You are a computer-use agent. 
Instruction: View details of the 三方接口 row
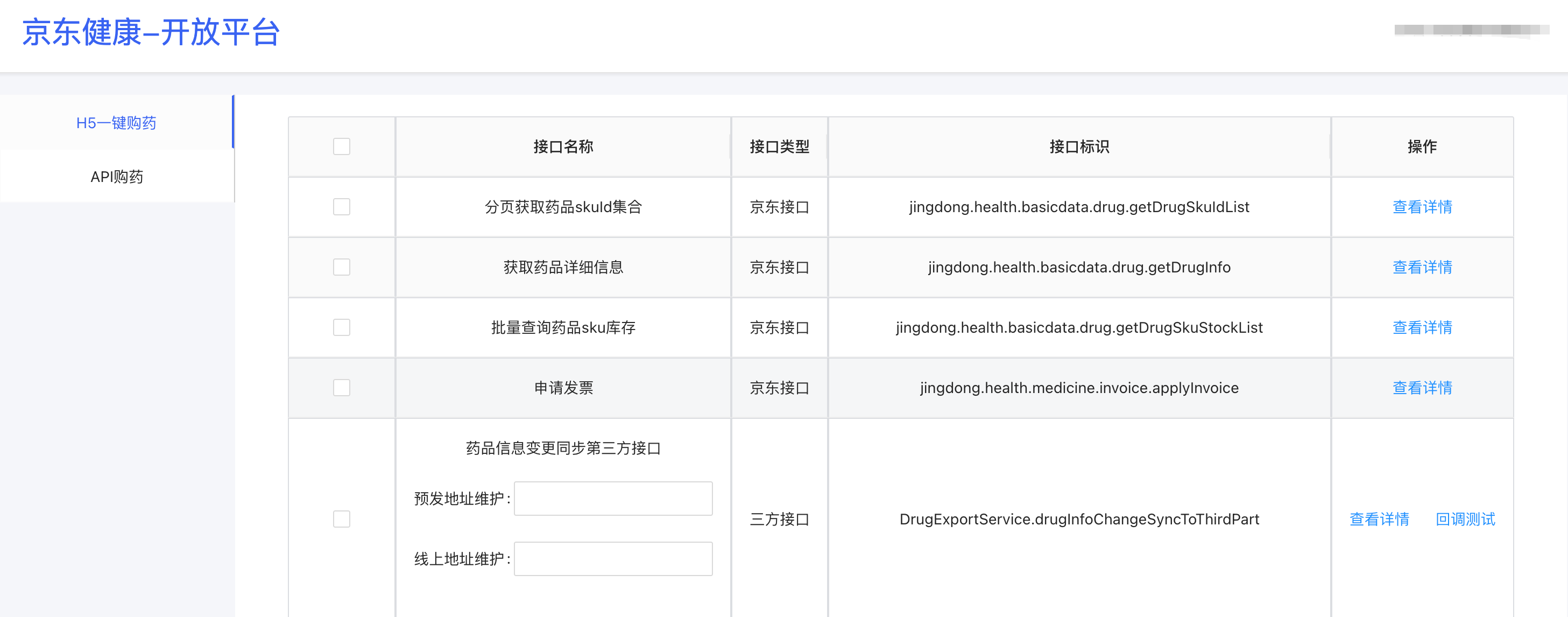(1379, 520)
